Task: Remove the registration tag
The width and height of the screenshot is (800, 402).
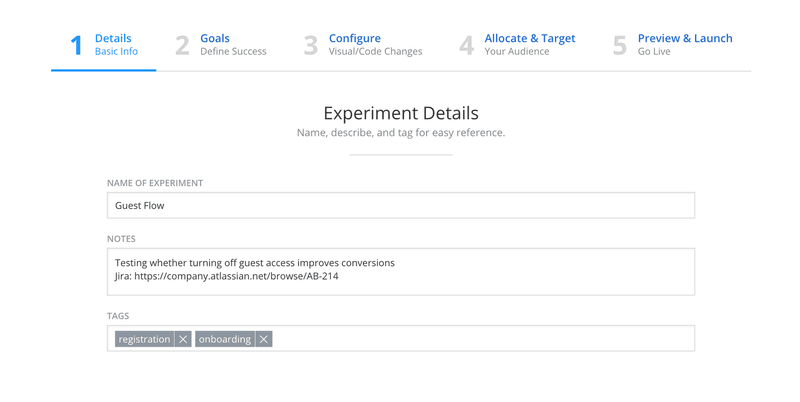Action: (183, 339)
